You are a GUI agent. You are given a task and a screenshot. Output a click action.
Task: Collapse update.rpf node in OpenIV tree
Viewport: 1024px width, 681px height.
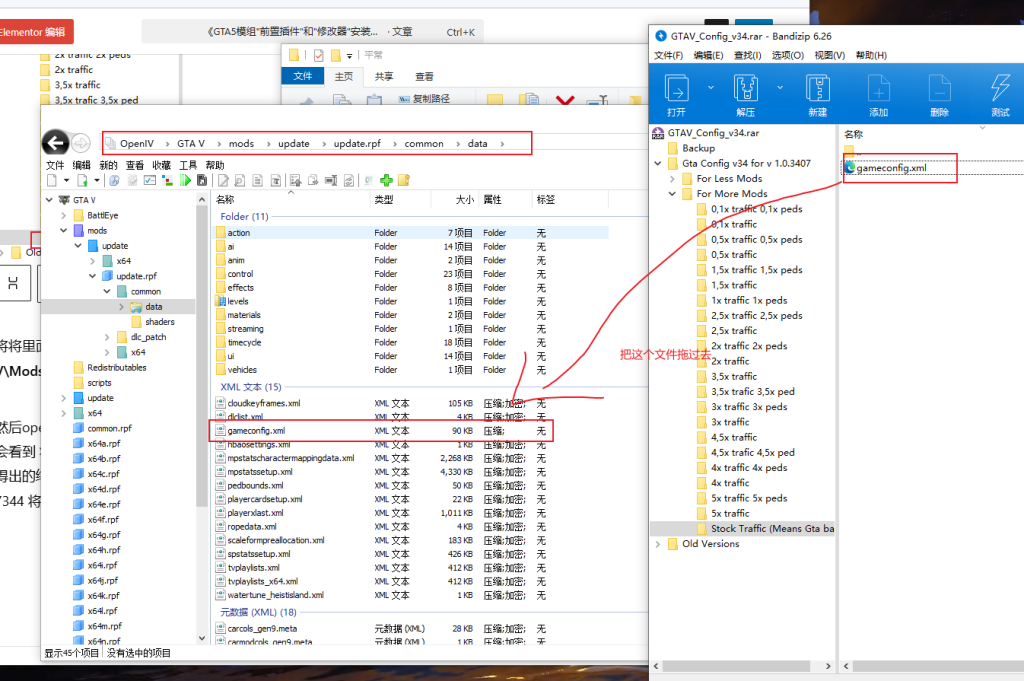(93, 276)
